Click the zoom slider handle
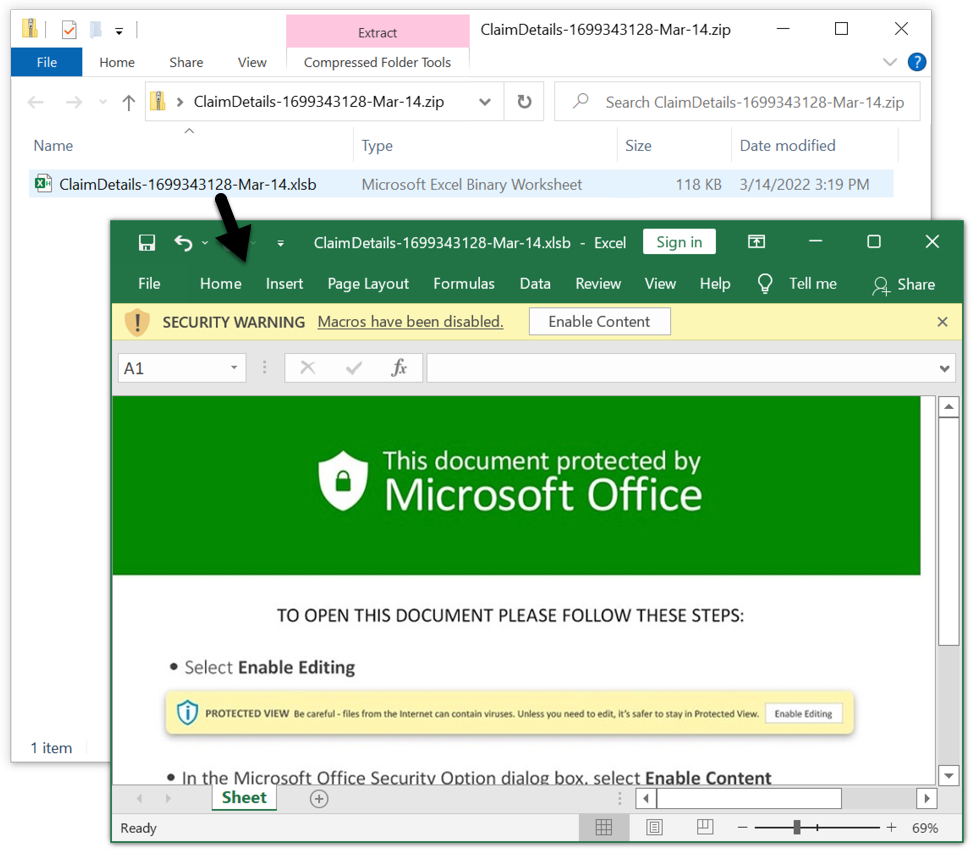 [x=796, y=828]
